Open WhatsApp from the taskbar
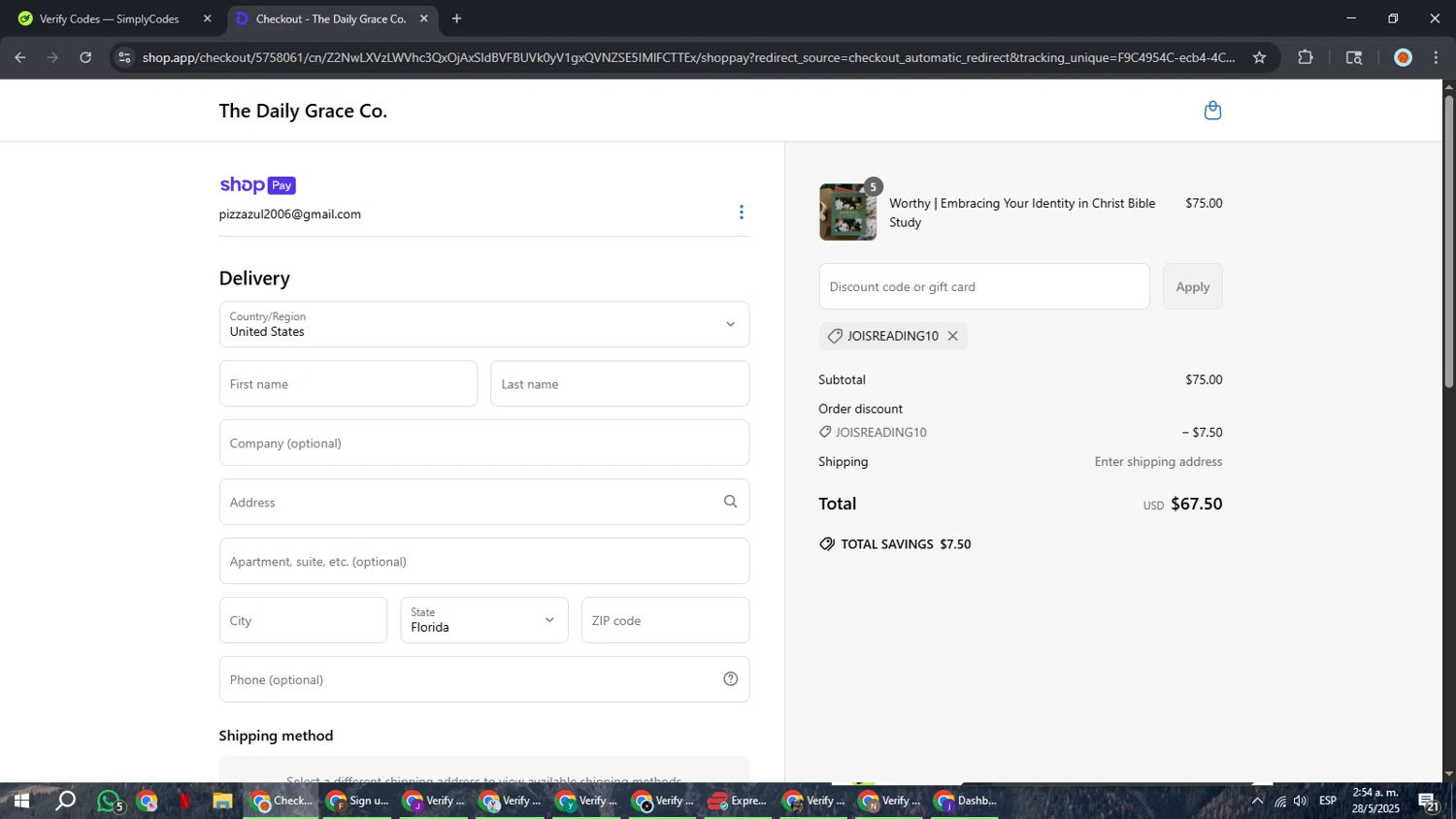The width and height of the screenshot is (1456, 819). coord(110,802)
